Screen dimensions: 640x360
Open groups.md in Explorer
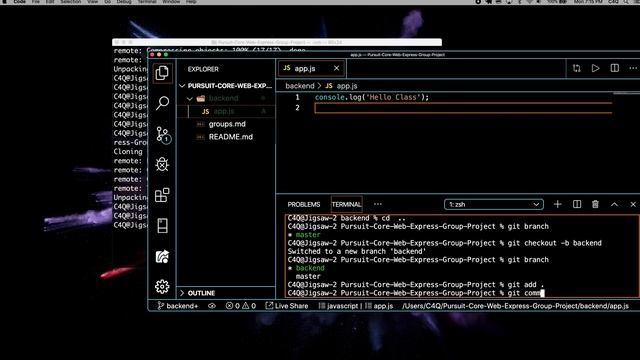click(x=226, y=124)
